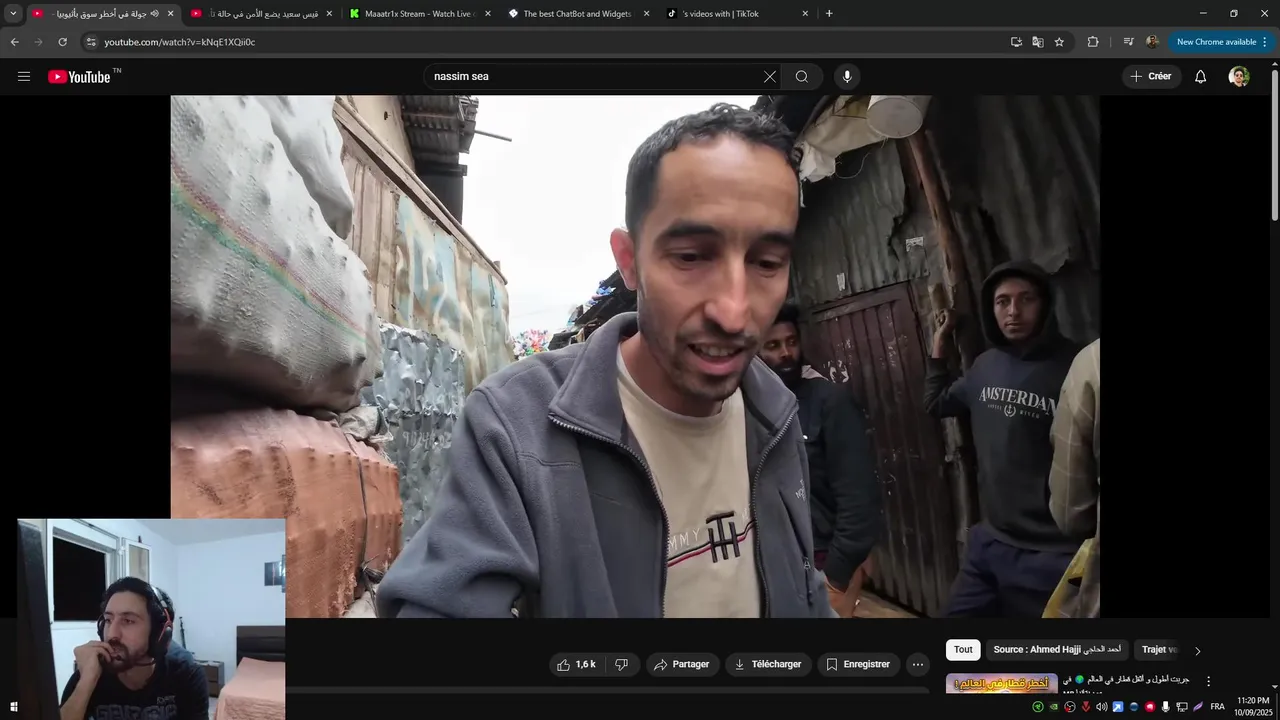Open the YouTube hamburger guide menu

point(24,77)
